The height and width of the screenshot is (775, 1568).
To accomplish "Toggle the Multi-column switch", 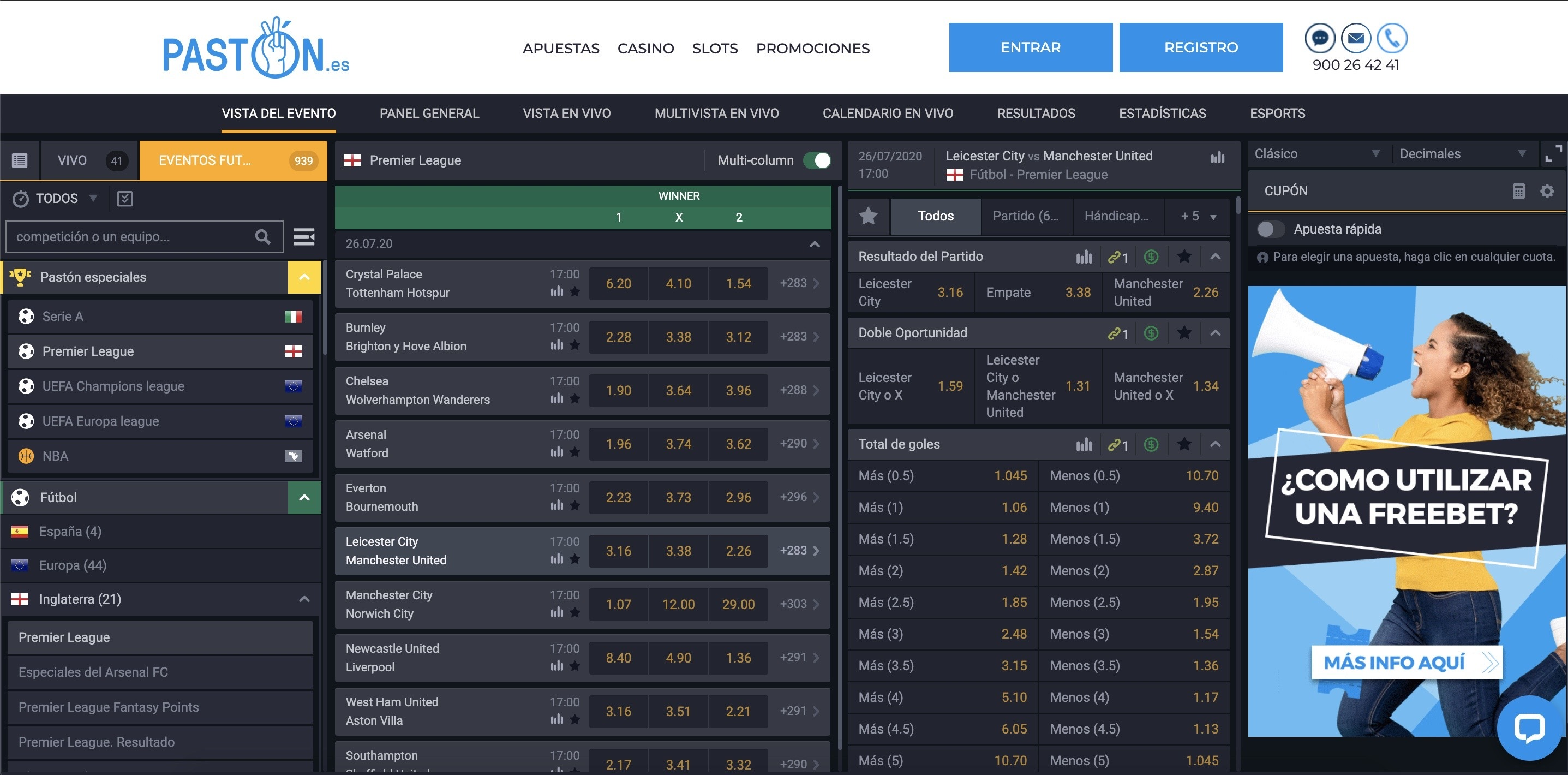I will (x=817, y=160).
